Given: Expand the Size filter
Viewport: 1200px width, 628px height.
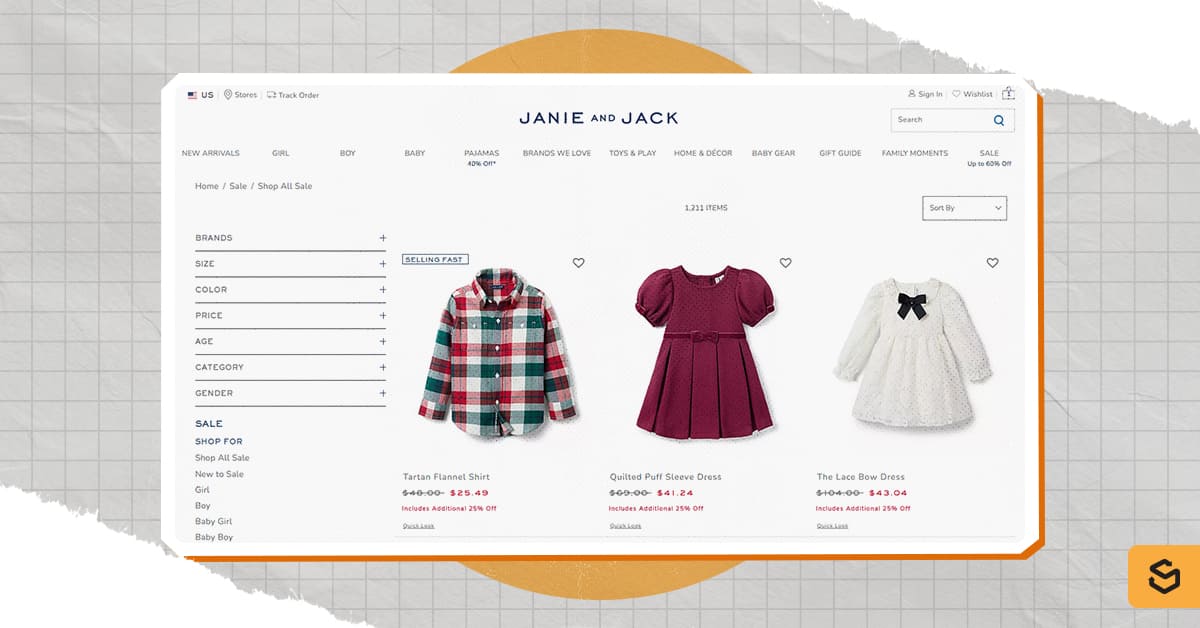Looking at the screenshot, I should pyautogui.click(x=290, y=264).
